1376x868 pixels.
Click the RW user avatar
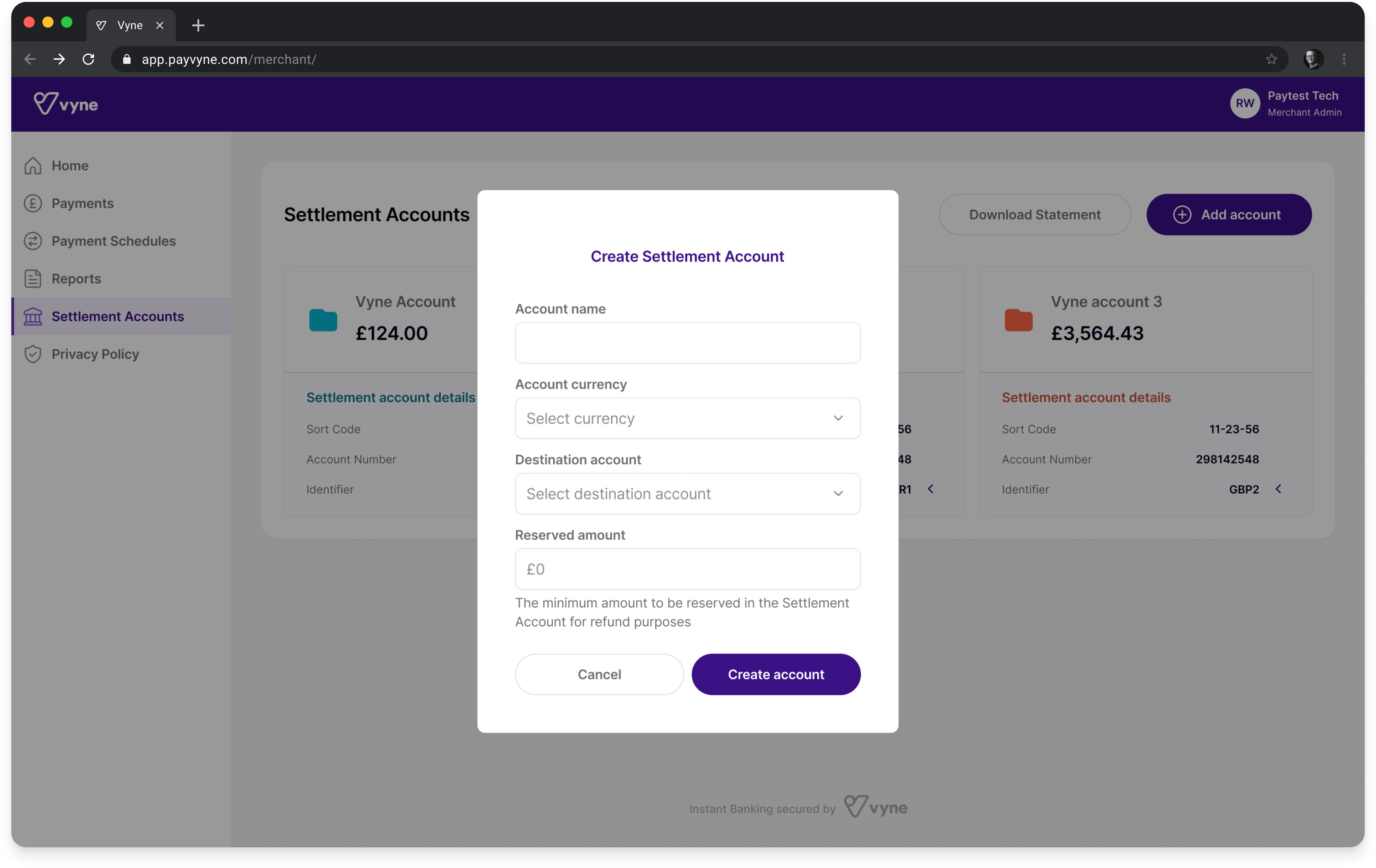click(x=1244, y=103)
